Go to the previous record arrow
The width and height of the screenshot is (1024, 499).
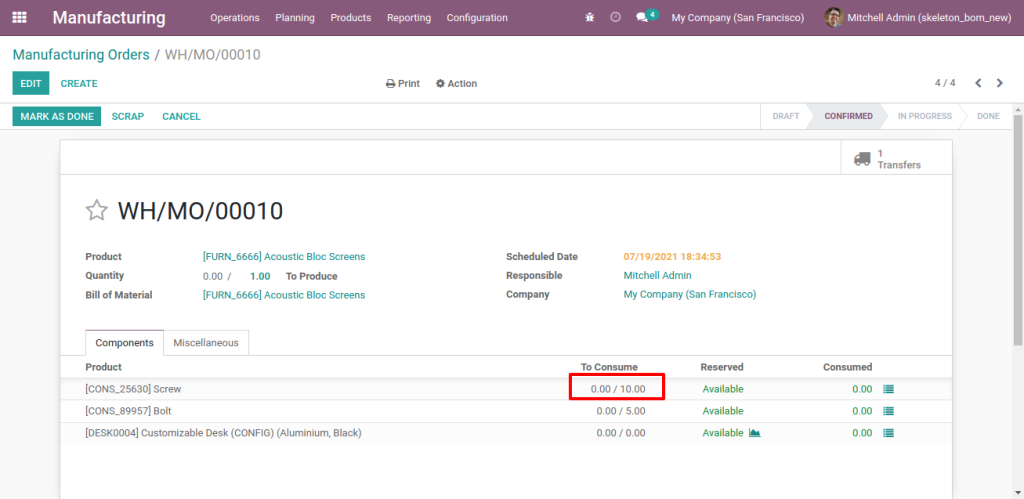[x=978, y=83]
